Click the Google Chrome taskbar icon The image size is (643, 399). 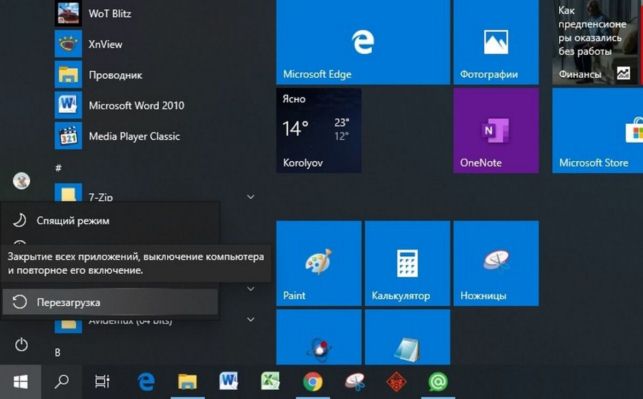[313, 382]
